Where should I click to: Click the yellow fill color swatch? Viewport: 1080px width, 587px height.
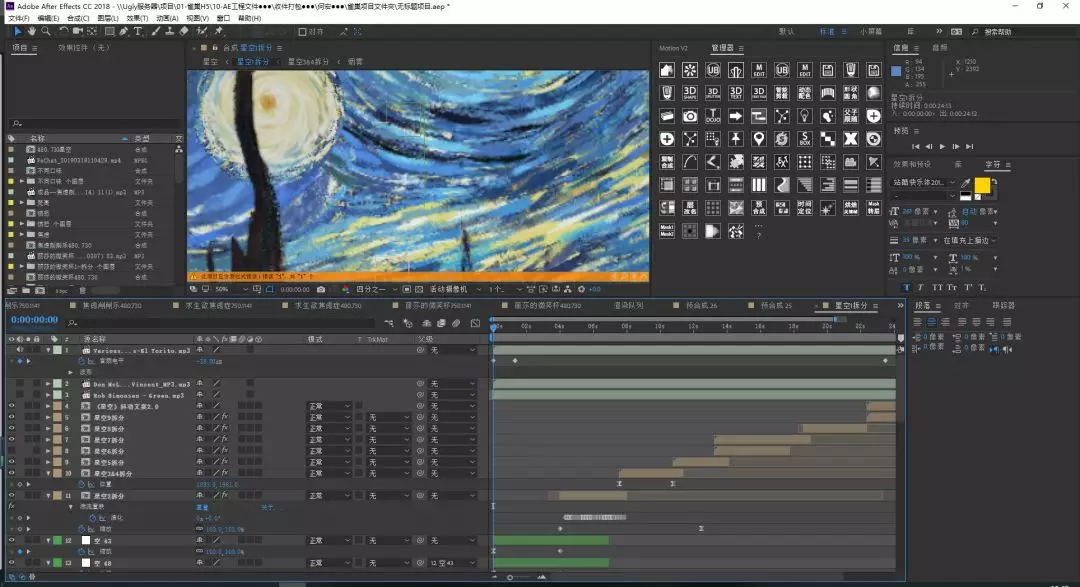point(981,185)
